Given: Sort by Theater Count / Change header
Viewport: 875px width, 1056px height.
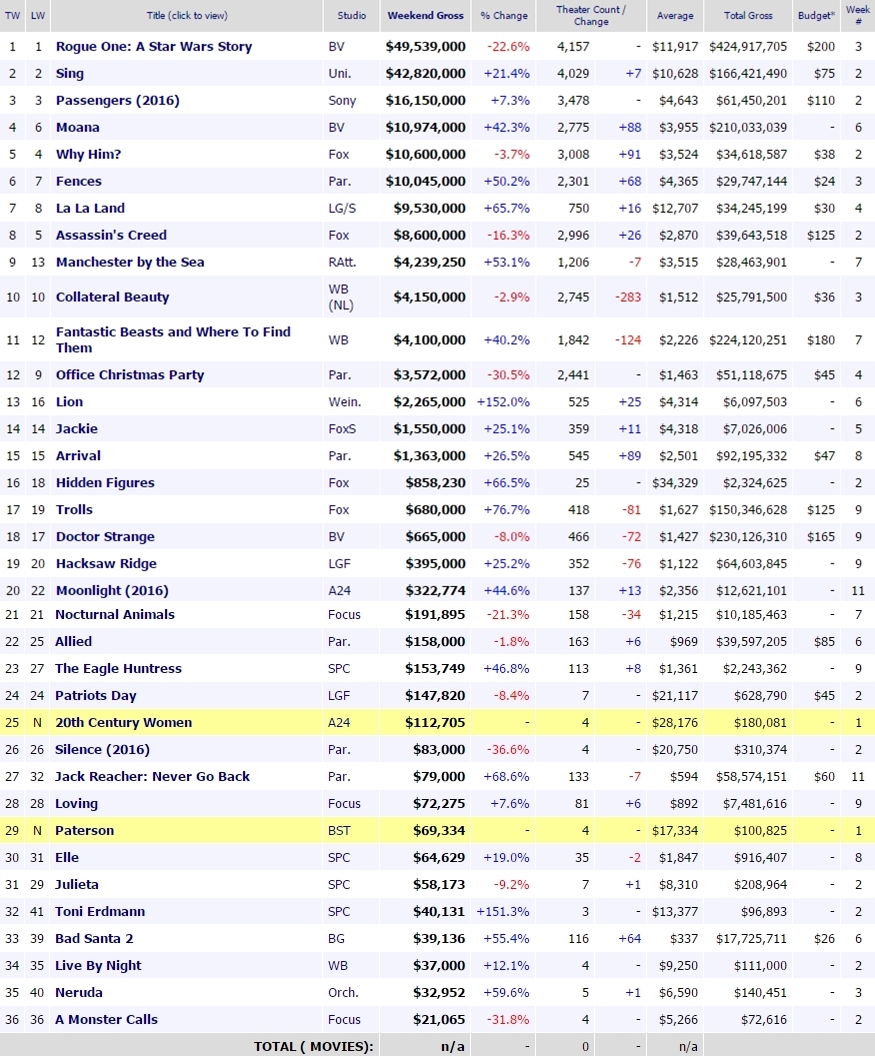Looking at the screenshot, I should (591, 15).
